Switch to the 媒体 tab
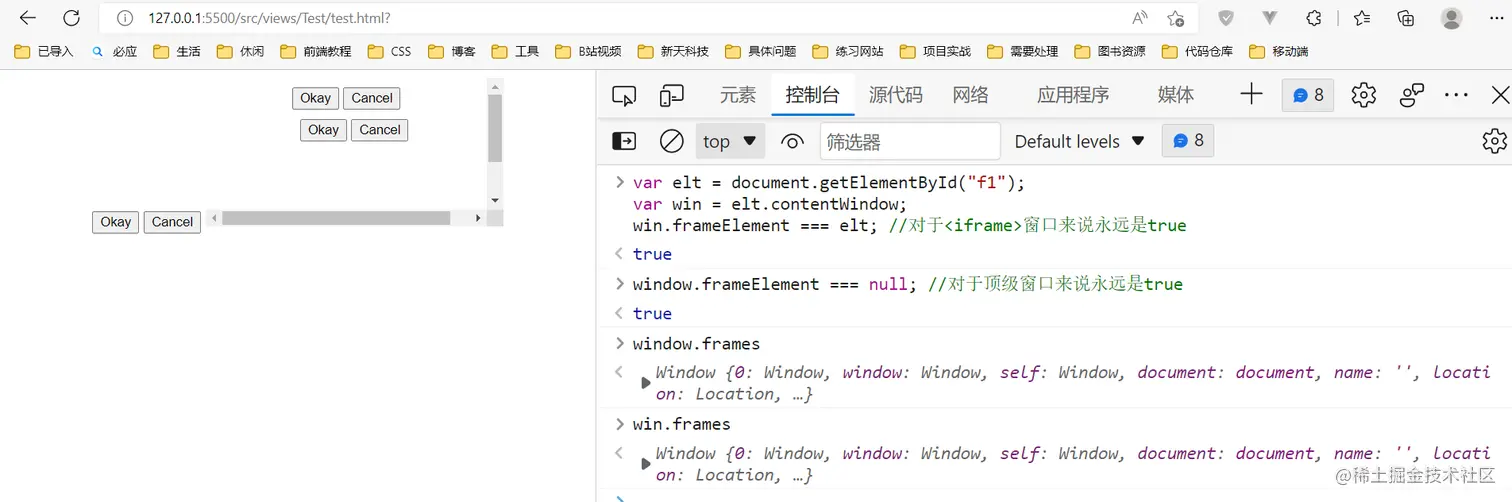Screen dimensions: 1512x502 click(x=1175, y=95)
